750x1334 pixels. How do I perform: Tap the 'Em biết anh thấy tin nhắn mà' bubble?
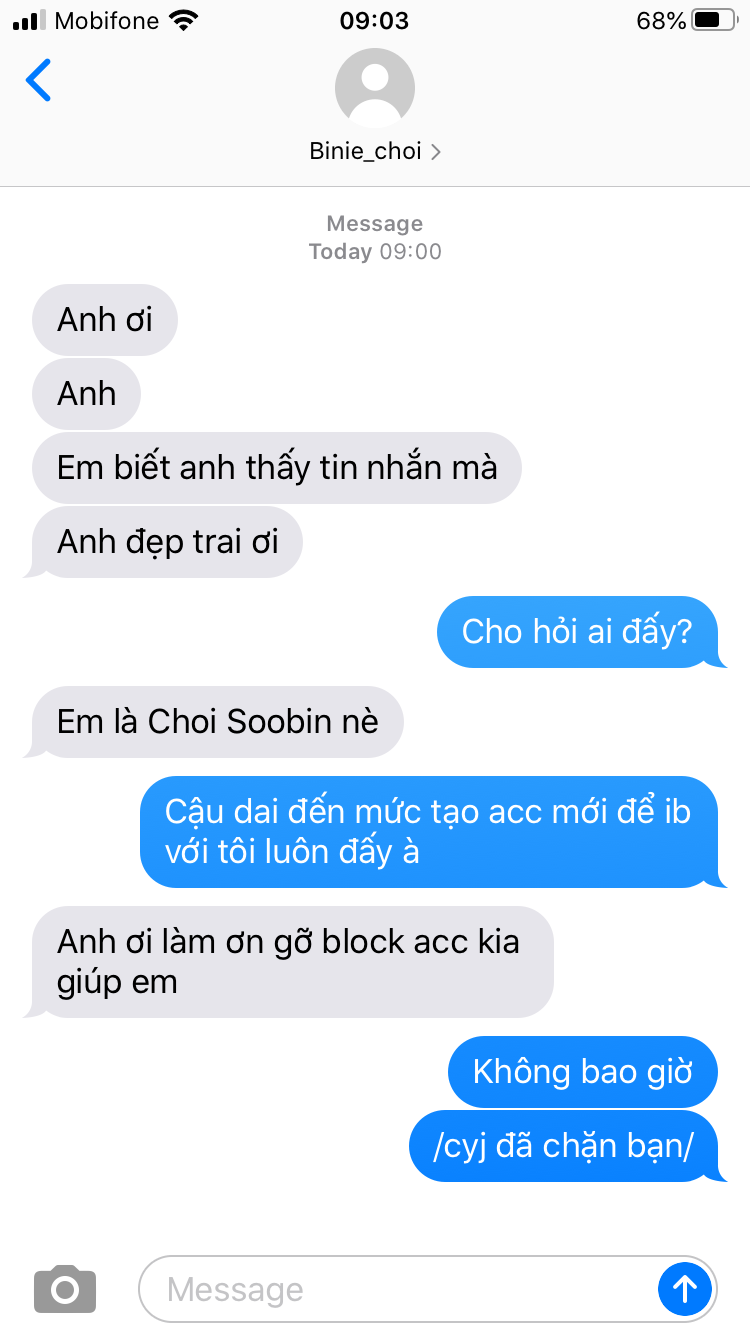(x=277, y=468)
